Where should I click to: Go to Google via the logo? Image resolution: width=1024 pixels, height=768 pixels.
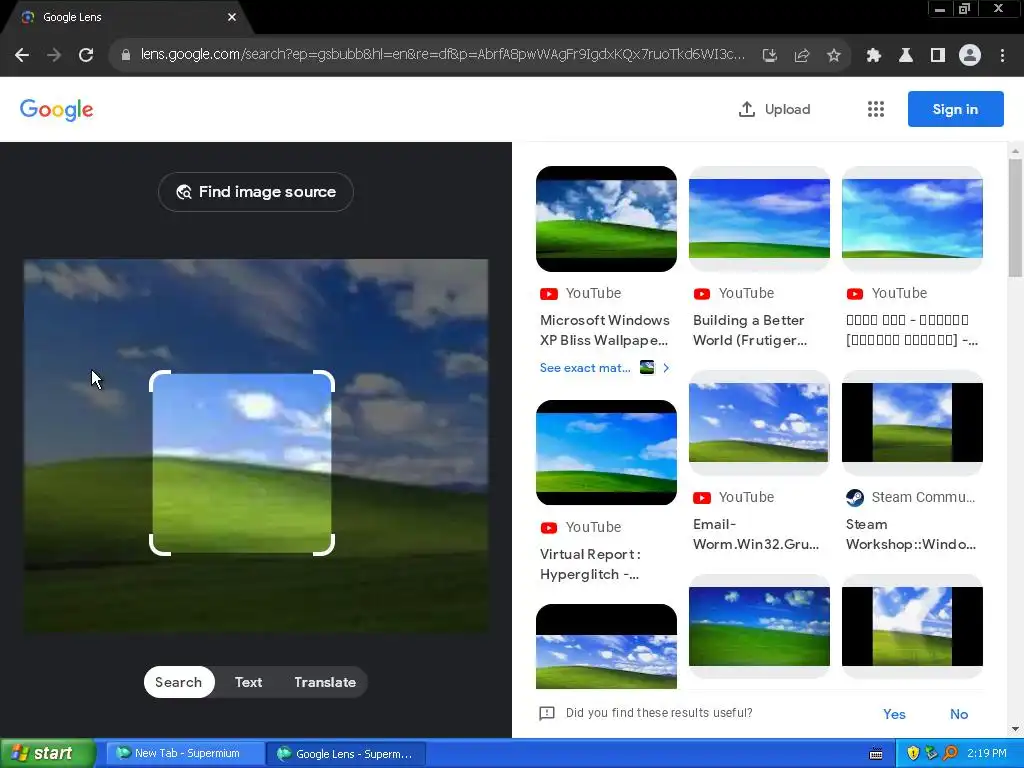[56, 110]
